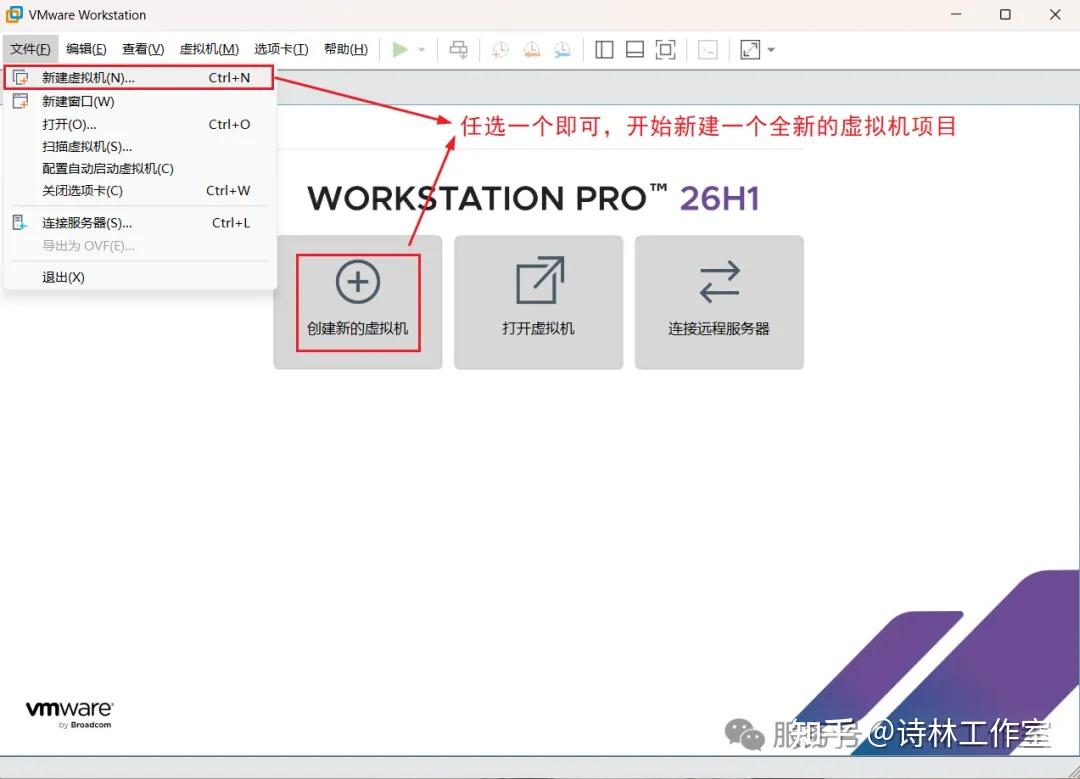The width and height of the screenshot is (1080, 779).
Task: Click the VMware Workstation title bar icon
Action: click(14, 14)
